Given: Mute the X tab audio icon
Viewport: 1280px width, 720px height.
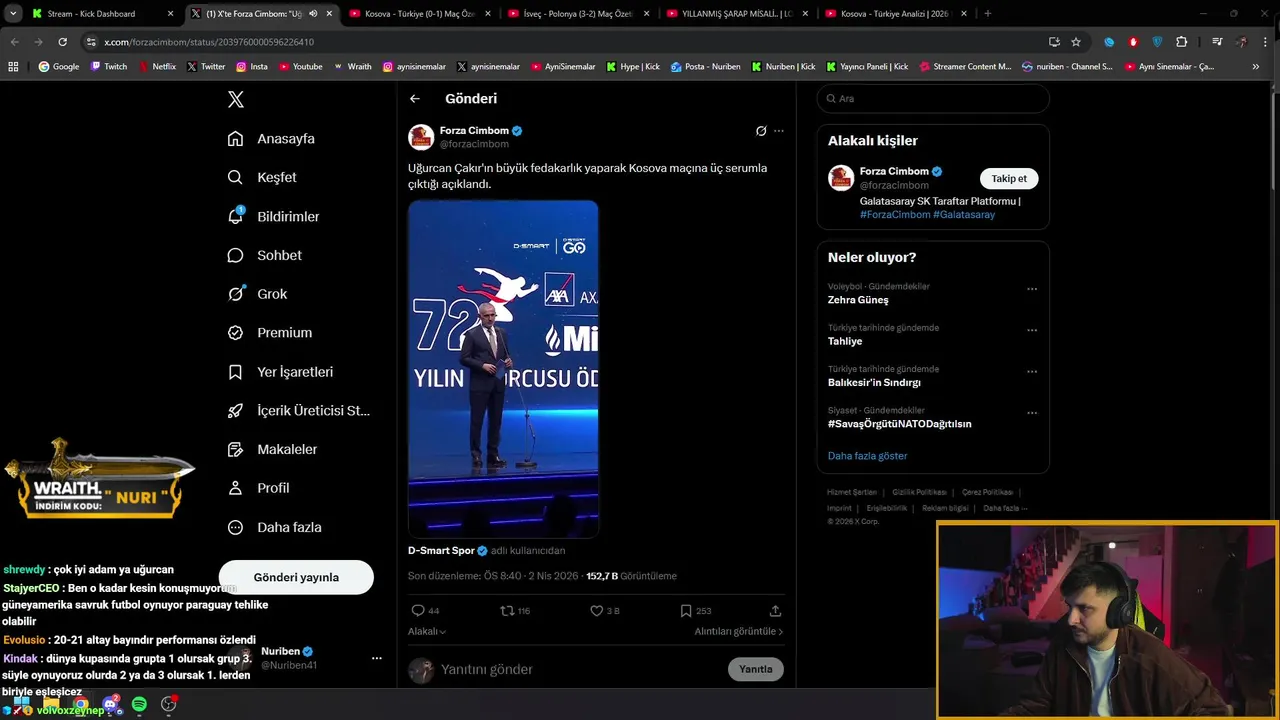Looking at the screenshot, I should click(313, 14).
